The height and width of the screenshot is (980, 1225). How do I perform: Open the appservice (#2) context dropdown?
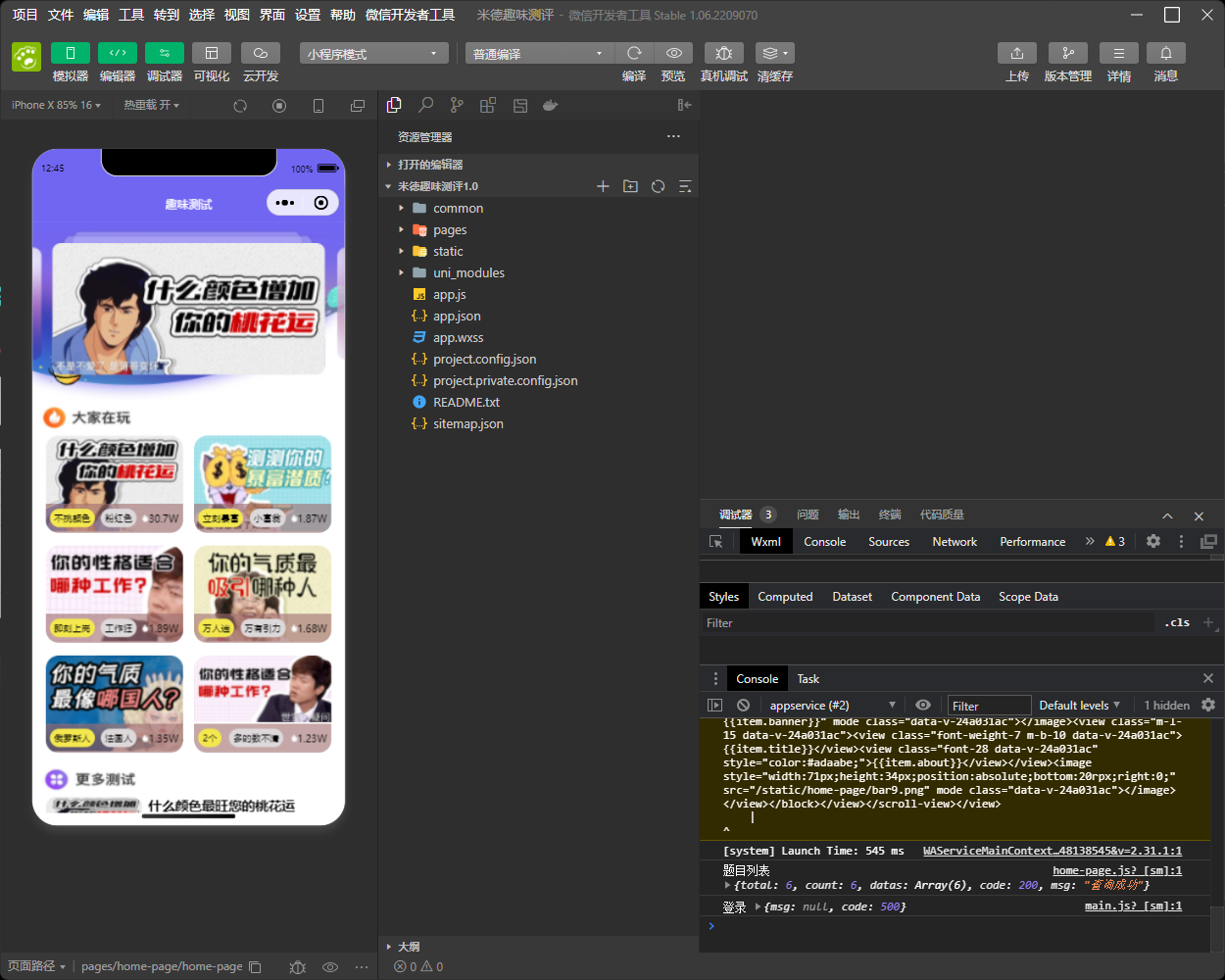[x=832, y=705]
